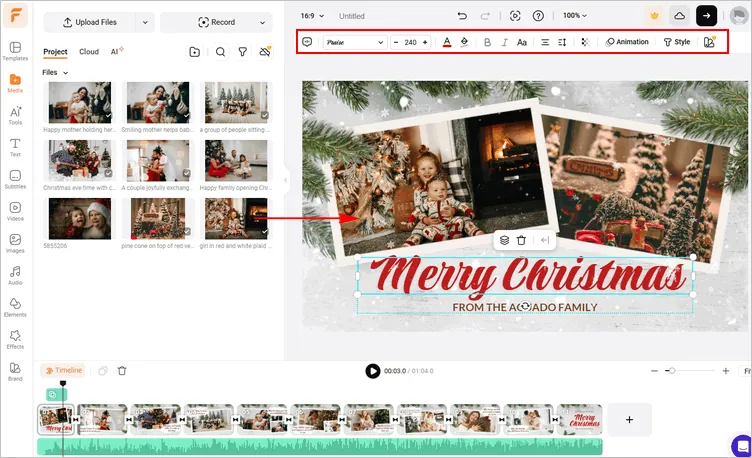Click the black export arrow button
The height and width of the screenshot is (458, 752).
click(x=706, y=16)
